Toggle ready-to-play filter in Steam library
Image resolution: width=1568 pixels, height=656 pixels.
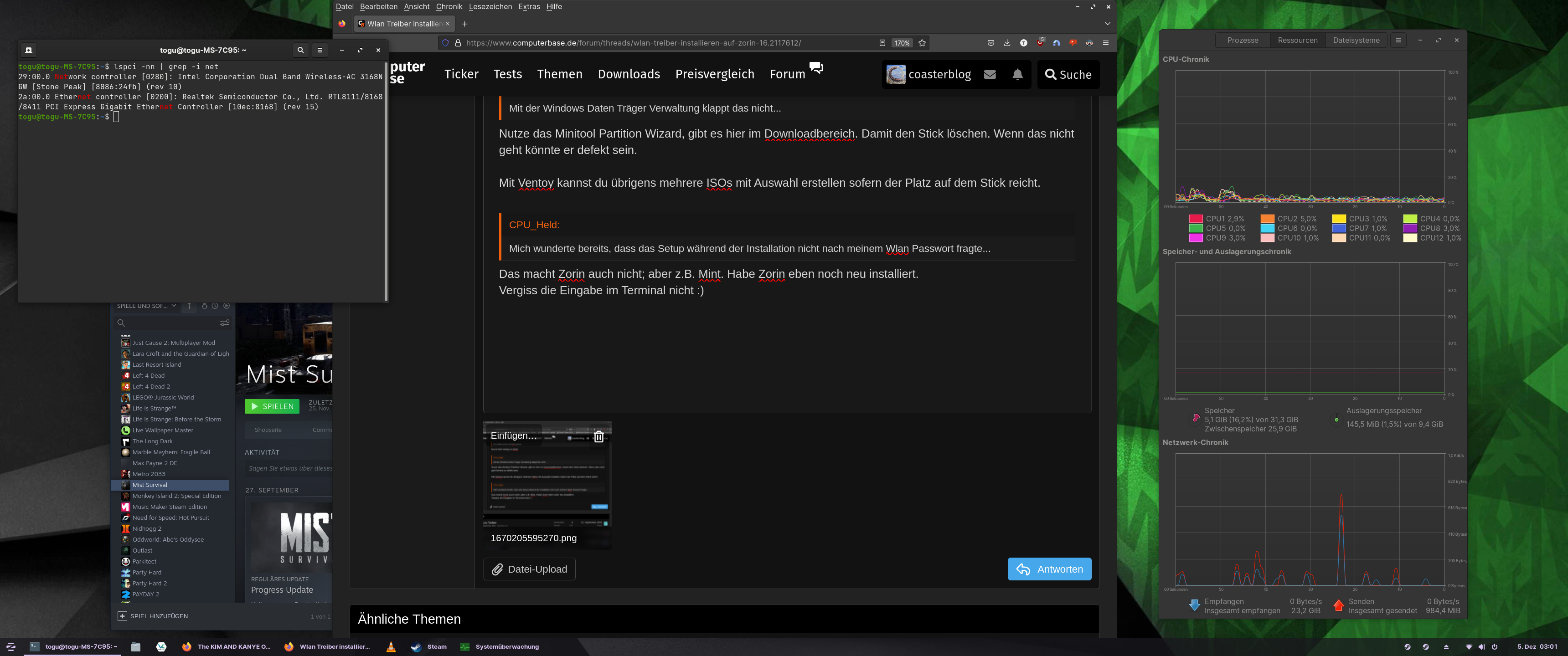227,306
